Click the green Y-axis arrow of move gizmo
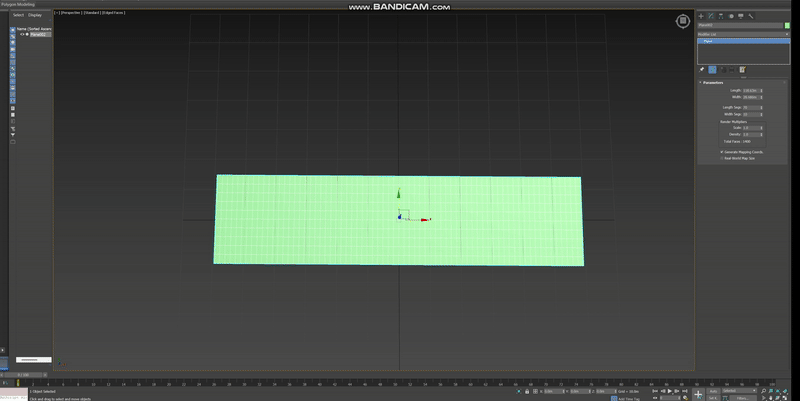The height and width of the screenshot is (401, 800). [x=398, y=193]
